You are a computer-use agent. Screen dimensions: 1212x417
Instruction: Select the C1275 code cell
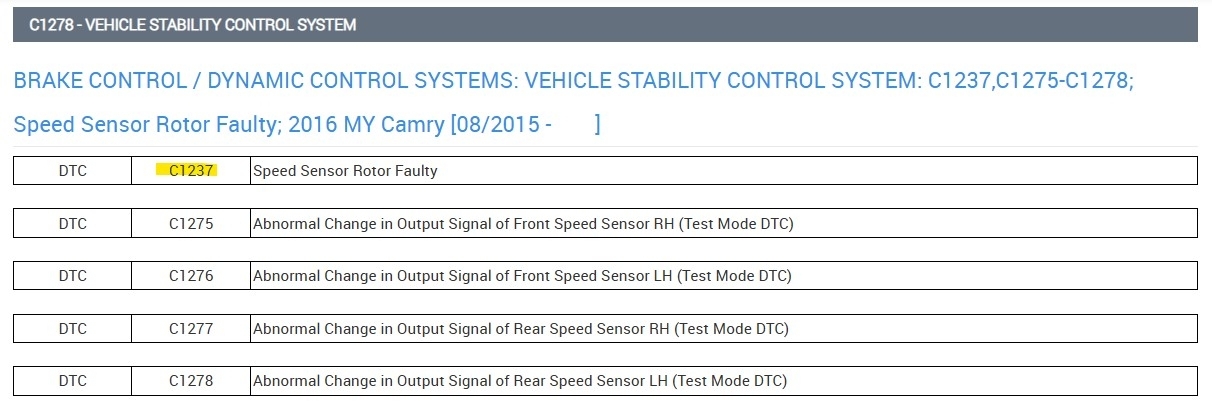coord(191,224)
